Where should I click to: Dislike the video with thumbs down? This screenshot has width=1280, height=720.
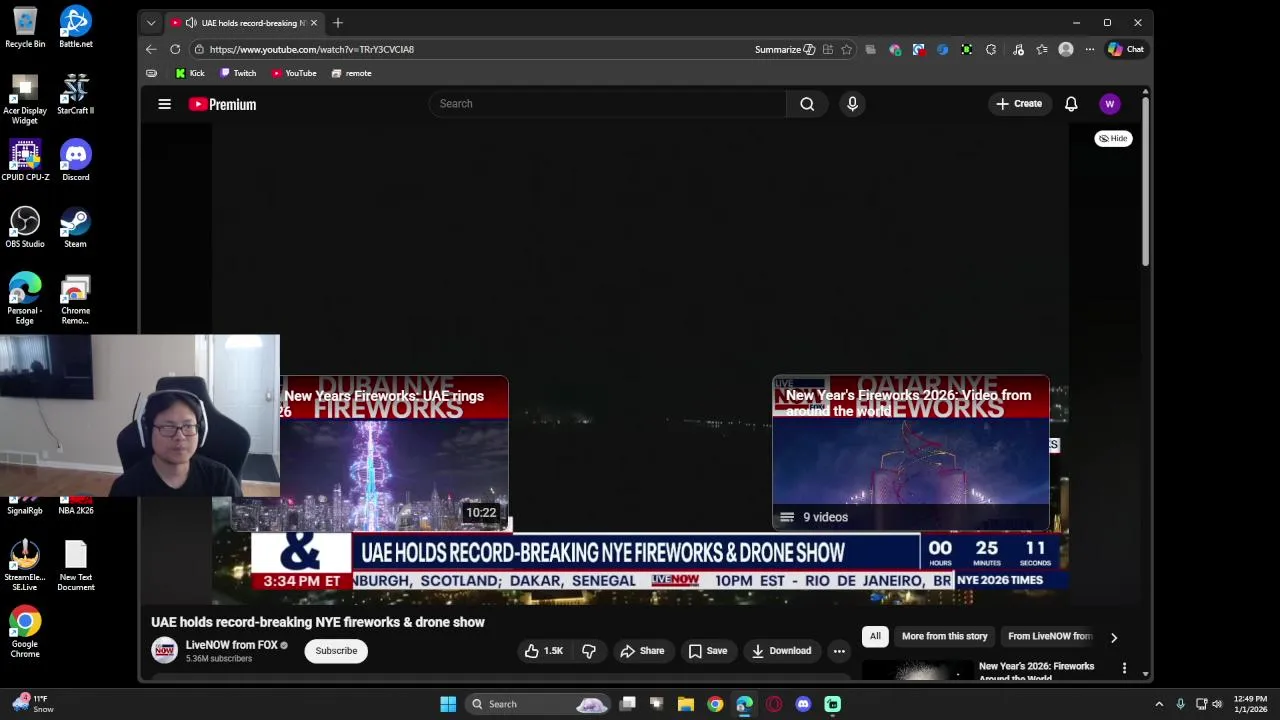(x=589, y=651)
